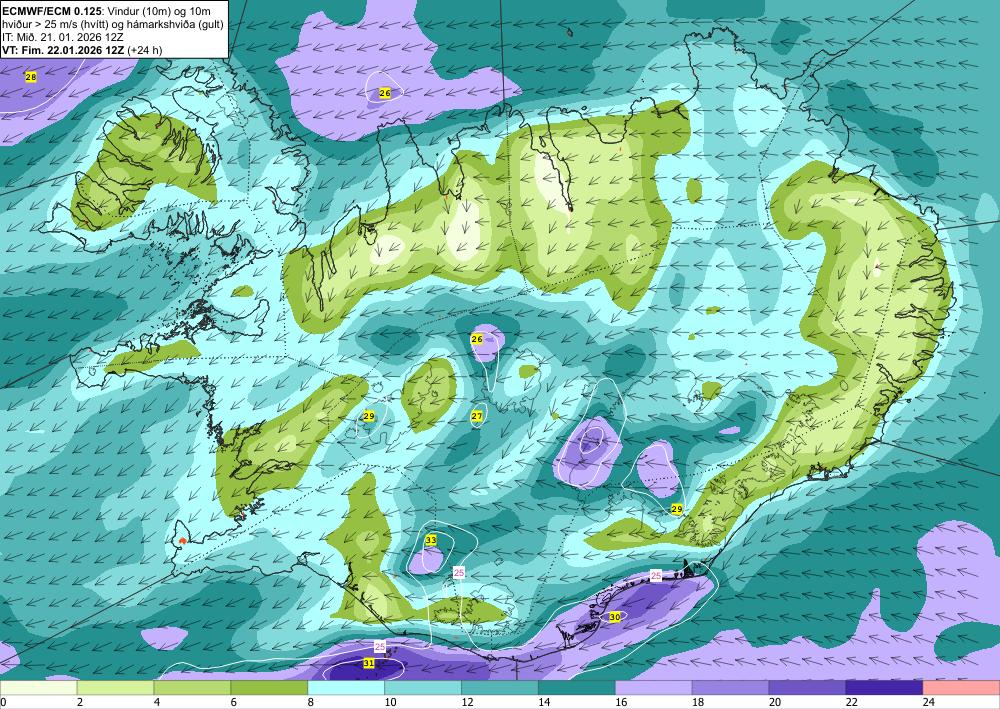Screen dimensions: 1000x709
Task: Select the 4–6 m/s green legend swatch
Action: [x=192, y=688]
